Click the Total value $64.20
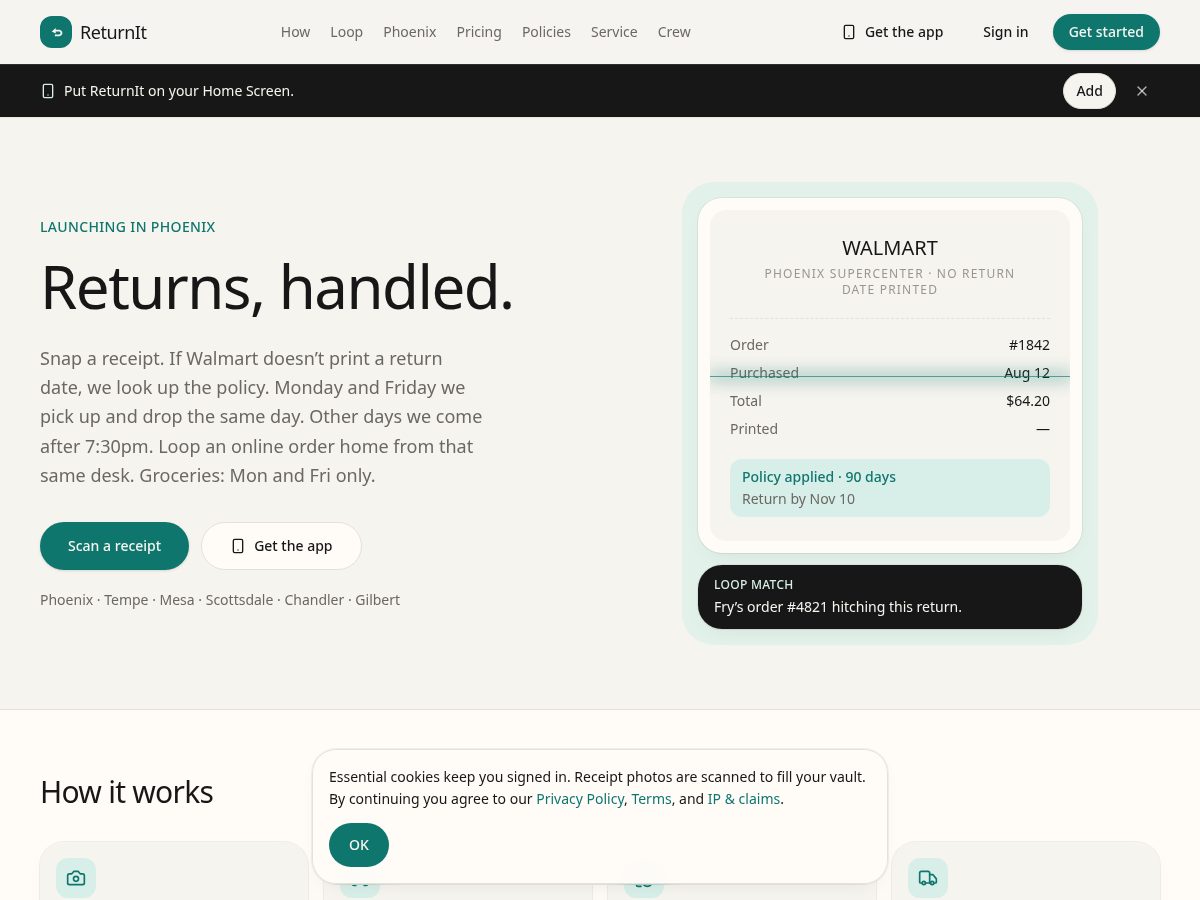The width and height of the screenshot is (1200, 900). click(1028, 401)
